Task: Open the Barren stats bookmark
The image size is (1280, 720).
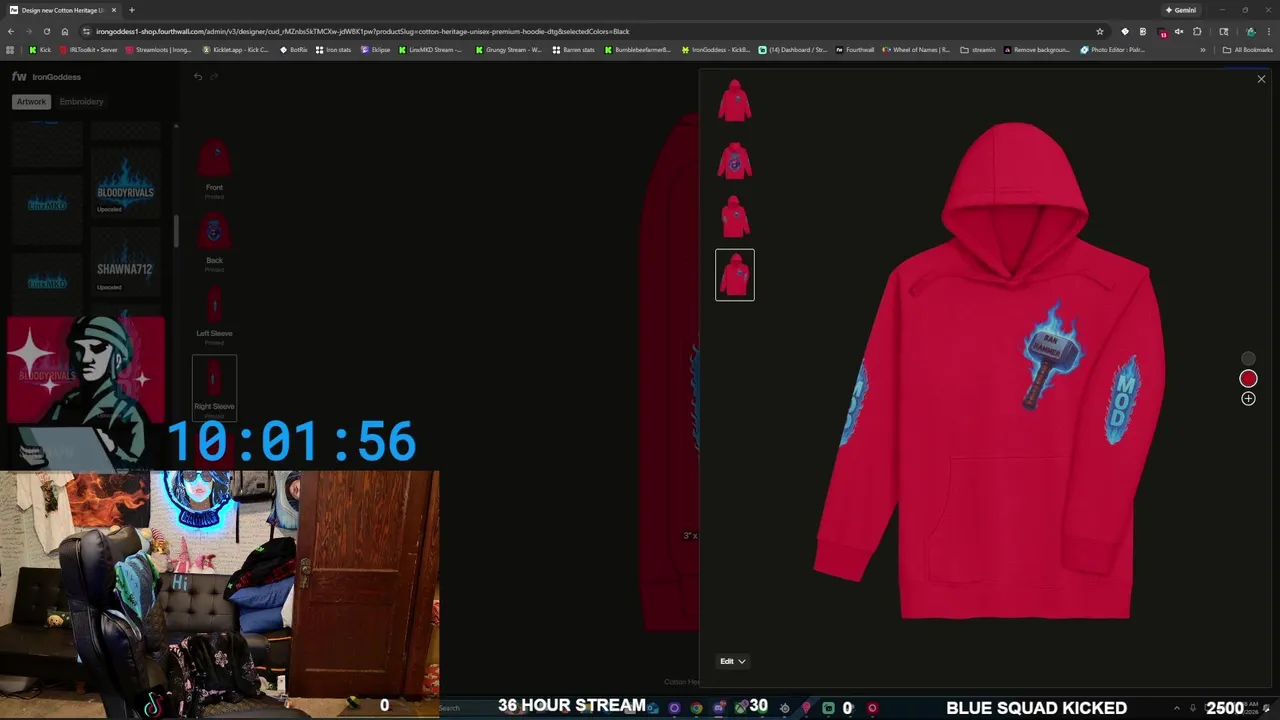Action: pos(574,49)
